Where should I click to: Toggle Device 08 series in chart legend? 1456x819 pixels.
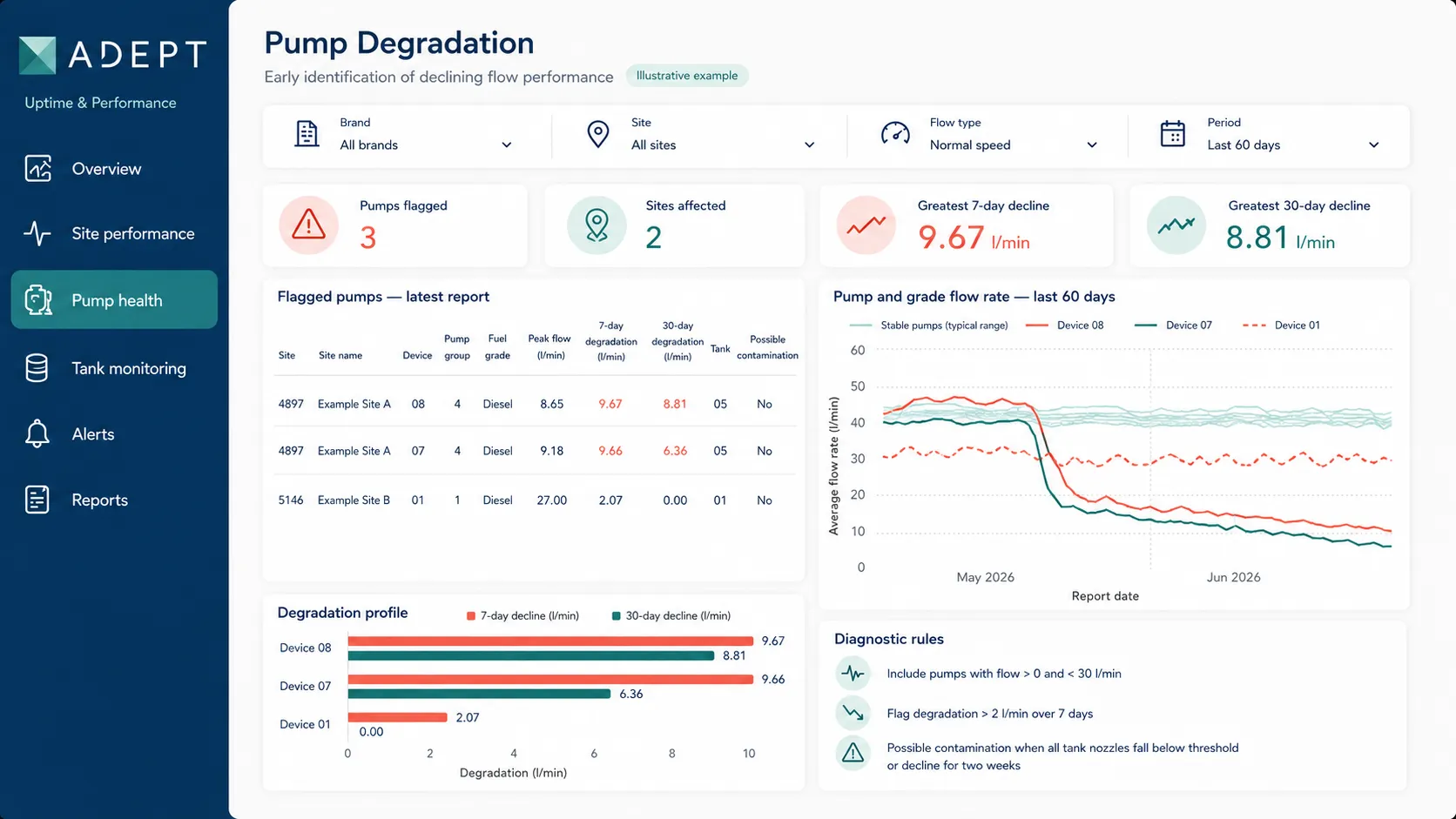1064,325
